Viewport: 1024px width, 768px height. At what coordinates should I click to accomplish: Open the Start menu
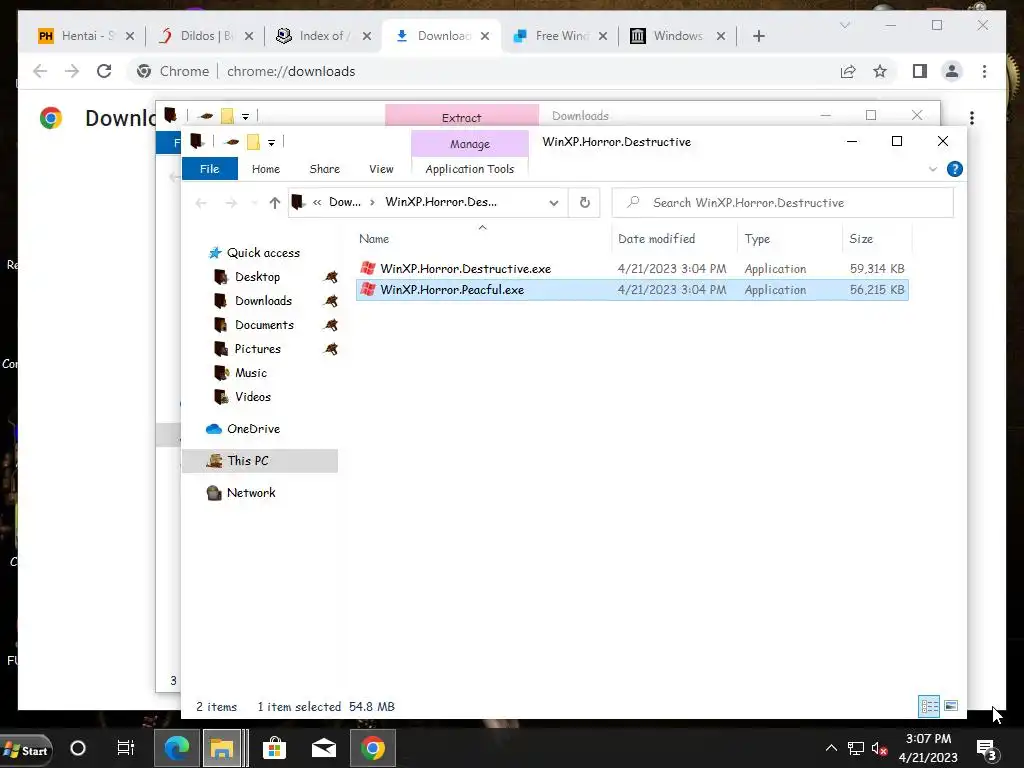click(x=26, y=749)
